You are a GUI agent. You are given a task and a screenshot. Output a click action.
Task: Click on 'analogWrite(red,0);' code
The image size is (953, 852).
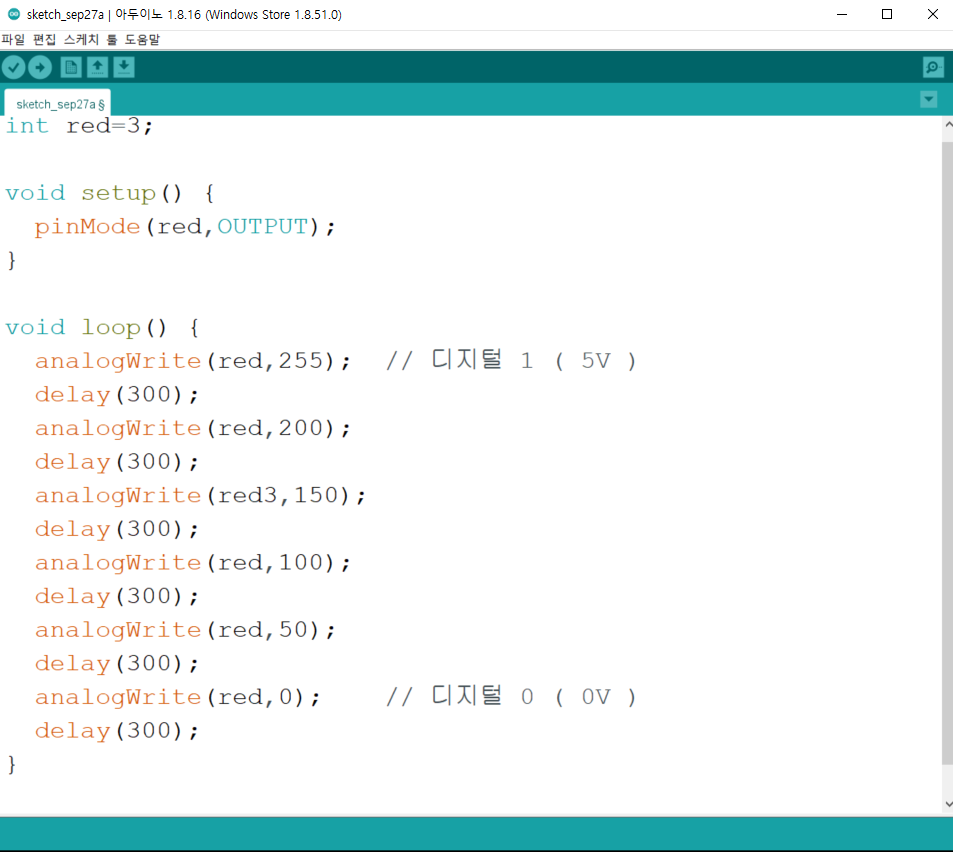pos(177,697)
